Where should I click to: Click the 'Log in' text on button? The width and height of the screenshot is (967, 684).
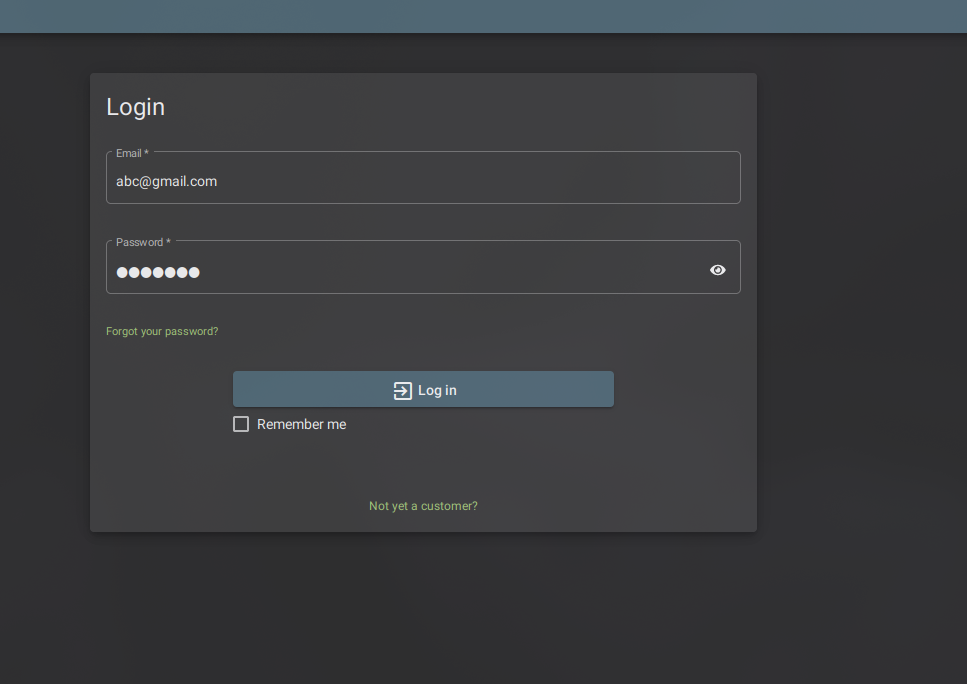coord(437,390)
